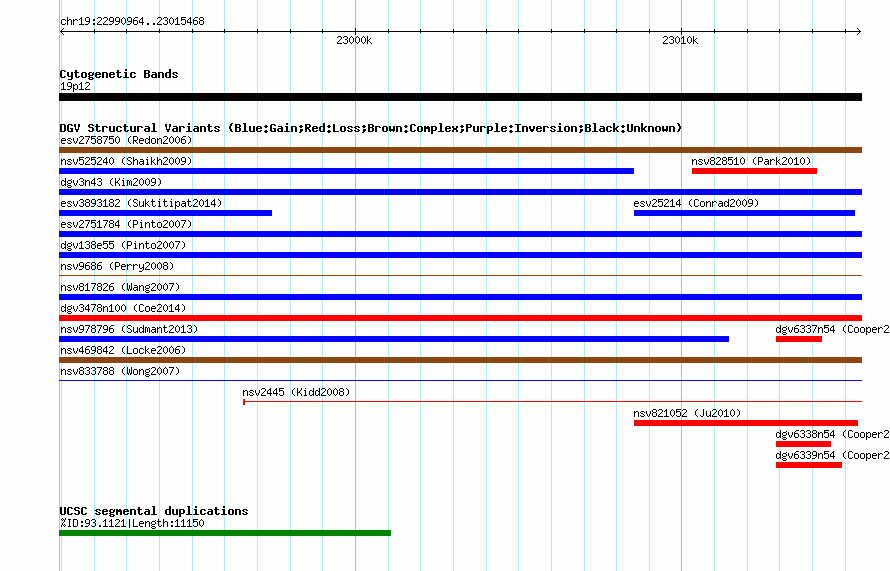Image resolution: width=890 pixels, height=571 pixels.
Task: Select the blue dgv138e55 gain bar
Action: point(460,255)
